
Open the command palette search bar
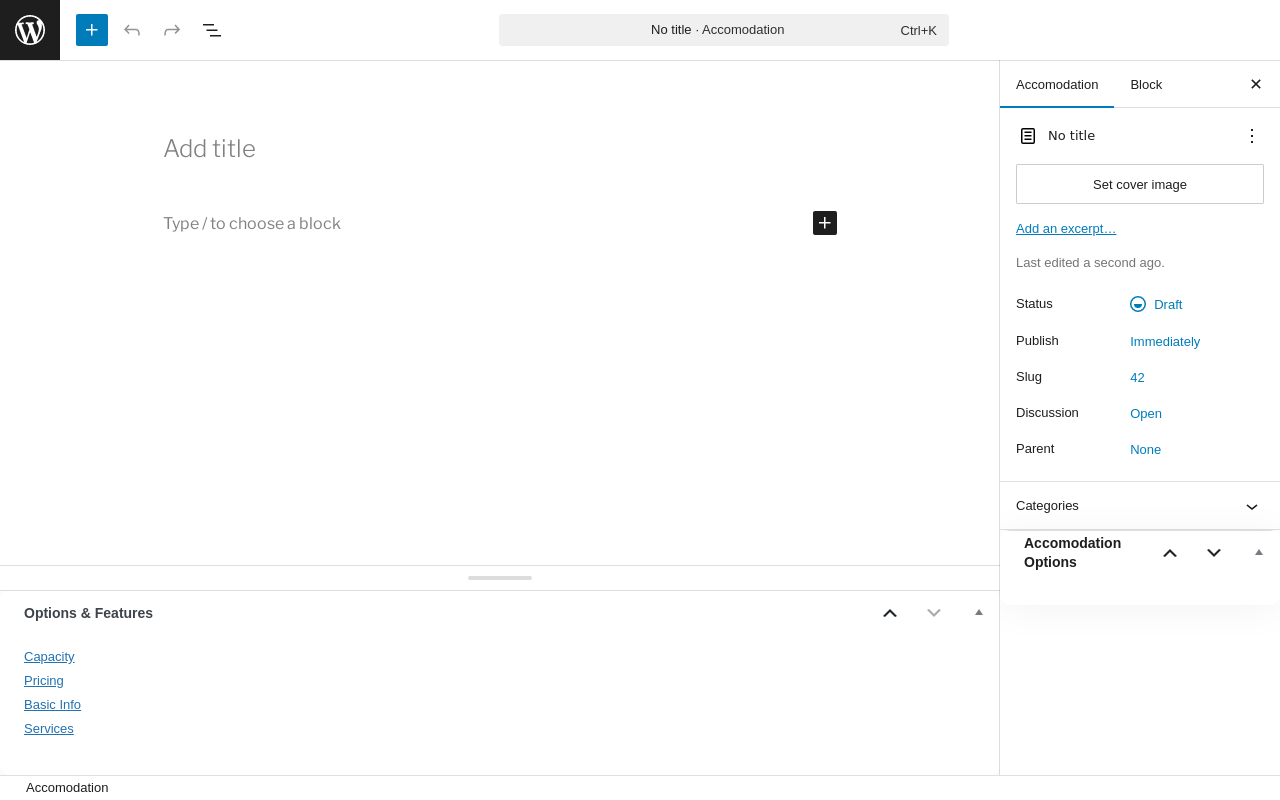coord(724,30)
